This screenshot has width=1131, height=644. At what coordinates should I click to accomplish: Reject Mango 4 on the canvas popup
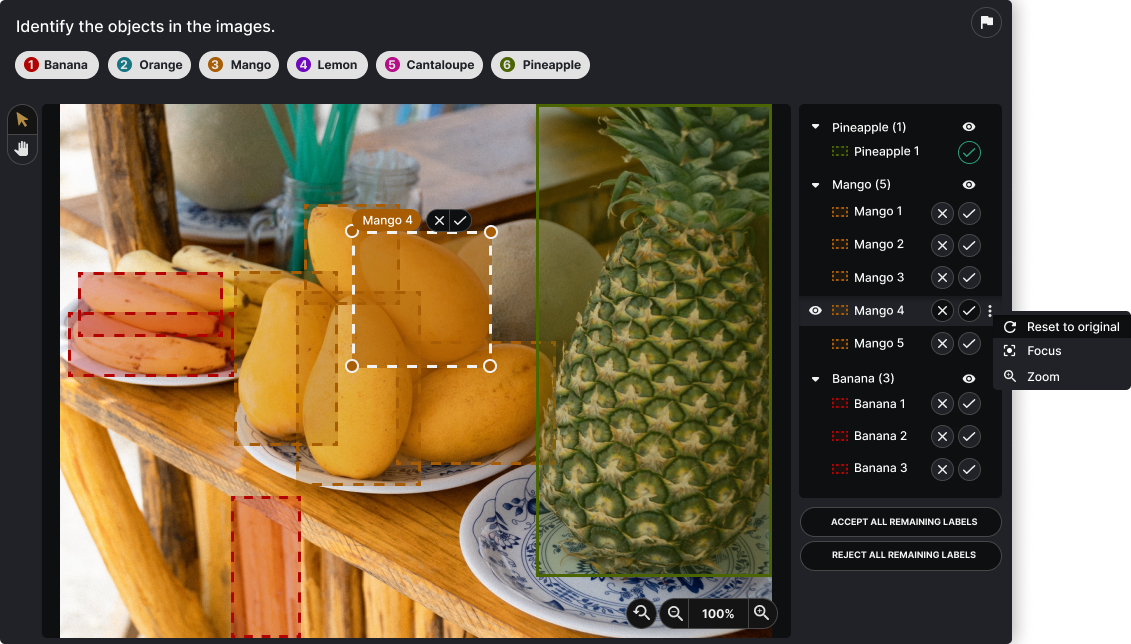click(x=439, y=221)
